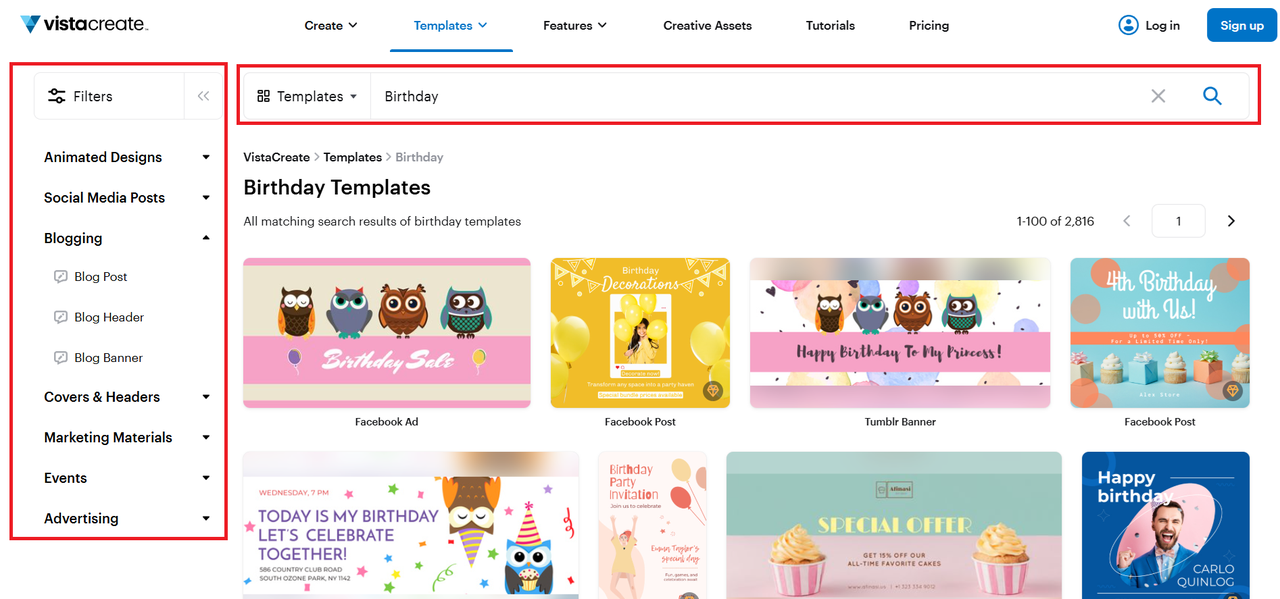
Task: Open the Birthday Sale owl Facebook Ad template
Action: click(x=387, y=333)
